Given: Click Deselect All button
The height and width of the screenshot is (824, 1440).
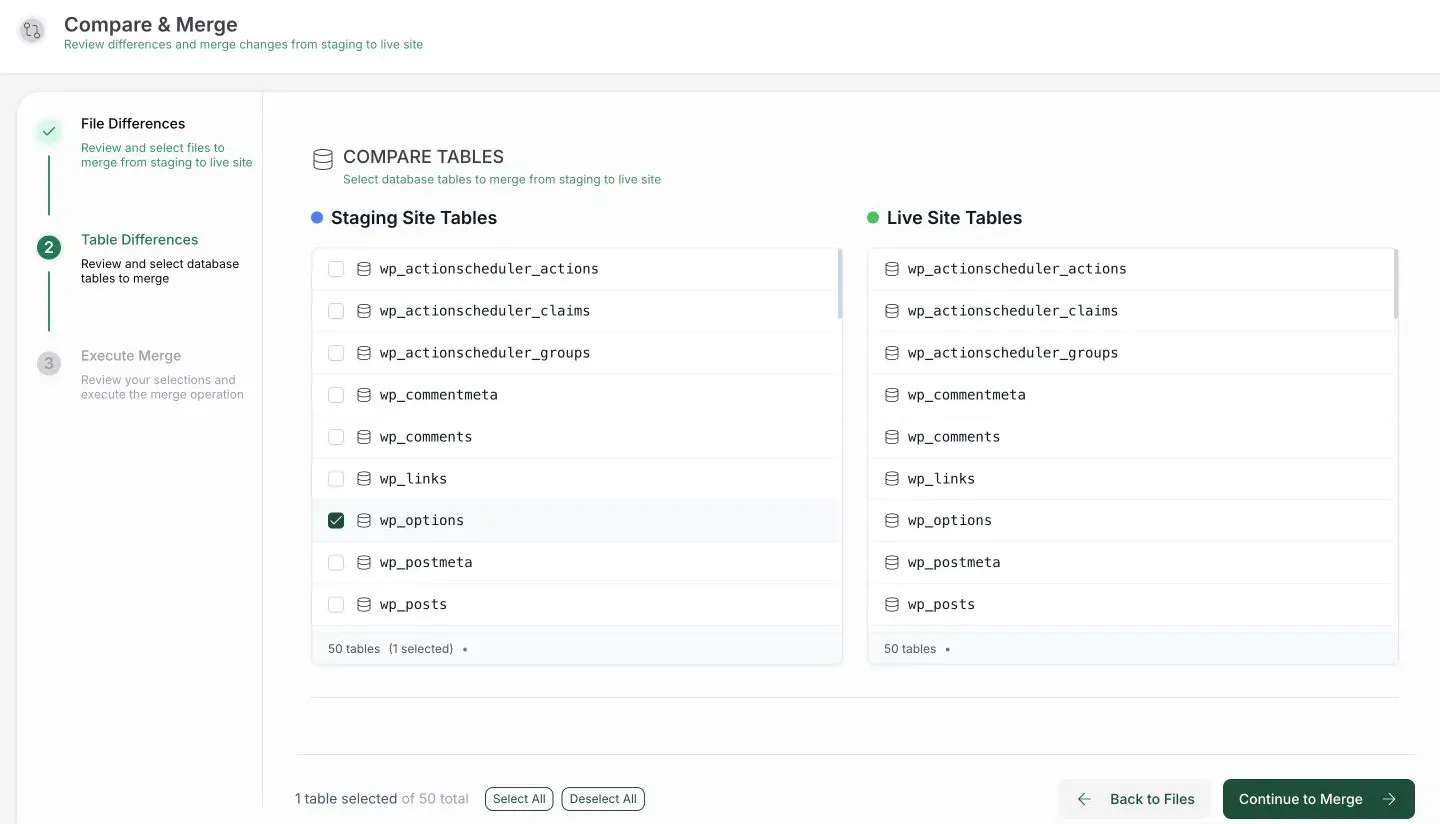Looking at the screenshot, I should 603,799.
